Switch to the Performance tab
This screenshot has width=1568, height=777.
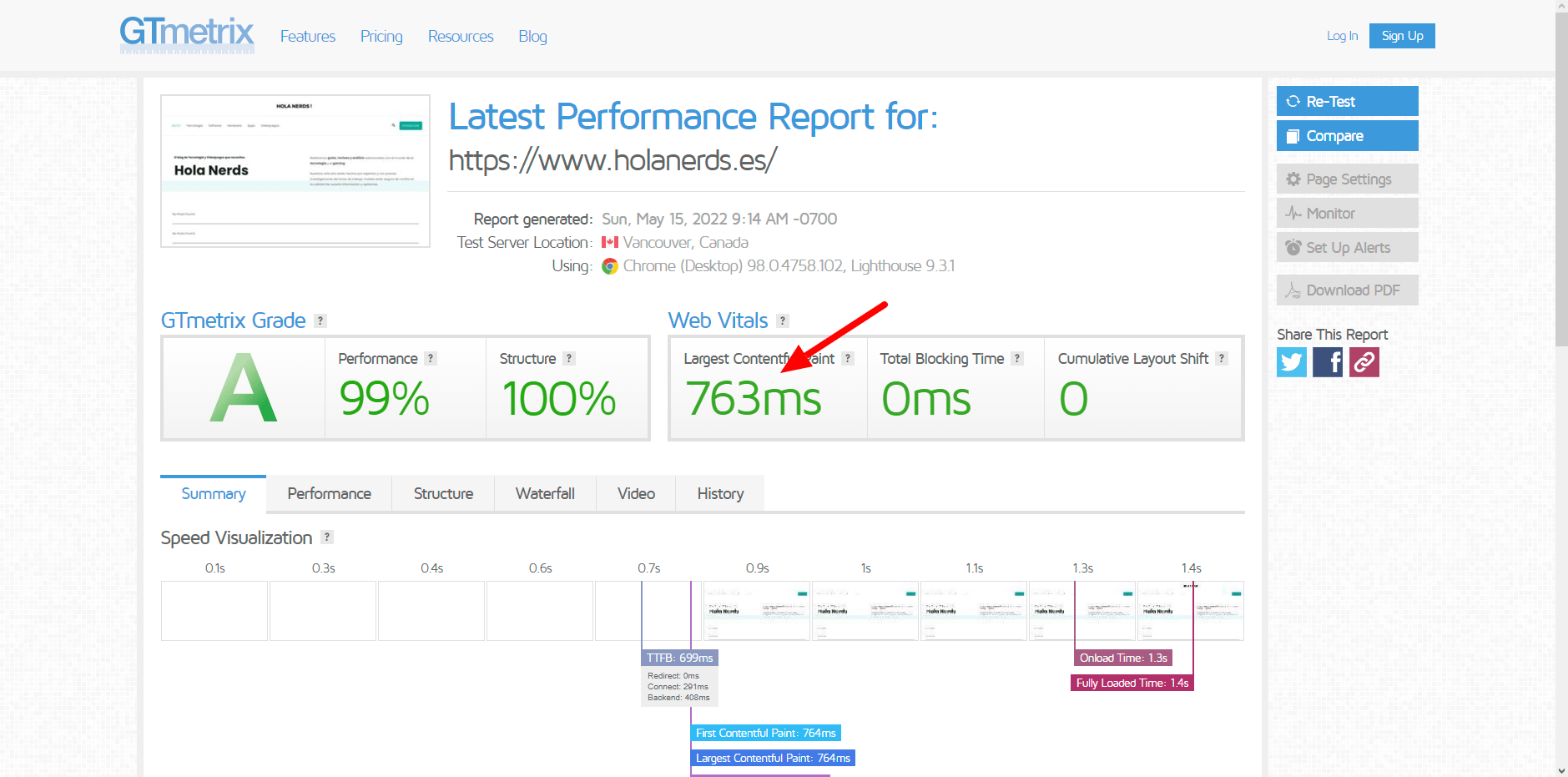330,493
